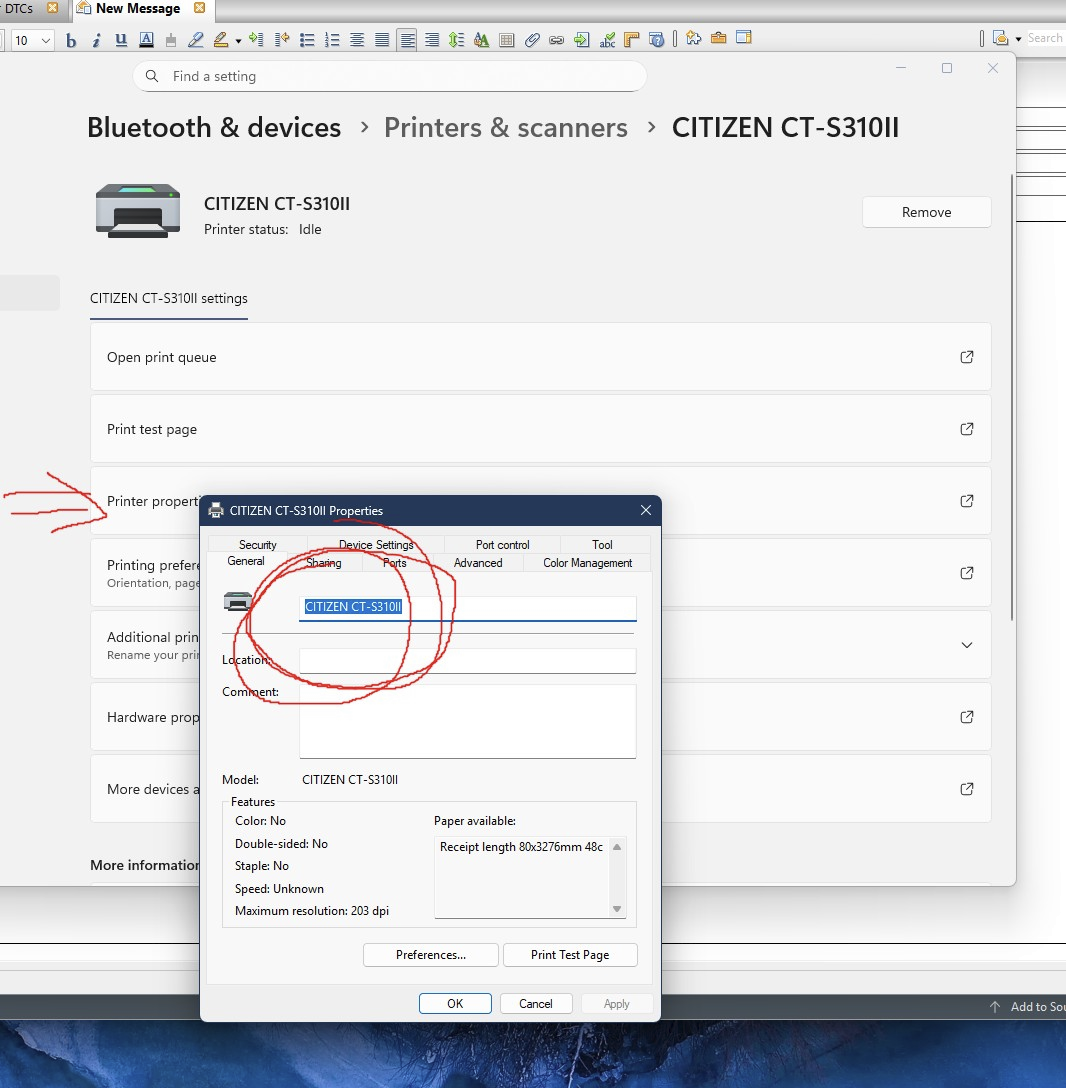Viewport: 1066px width, 1088px height.
Task: Go to Printers & scanners breadcrumb
Action: 506,128
